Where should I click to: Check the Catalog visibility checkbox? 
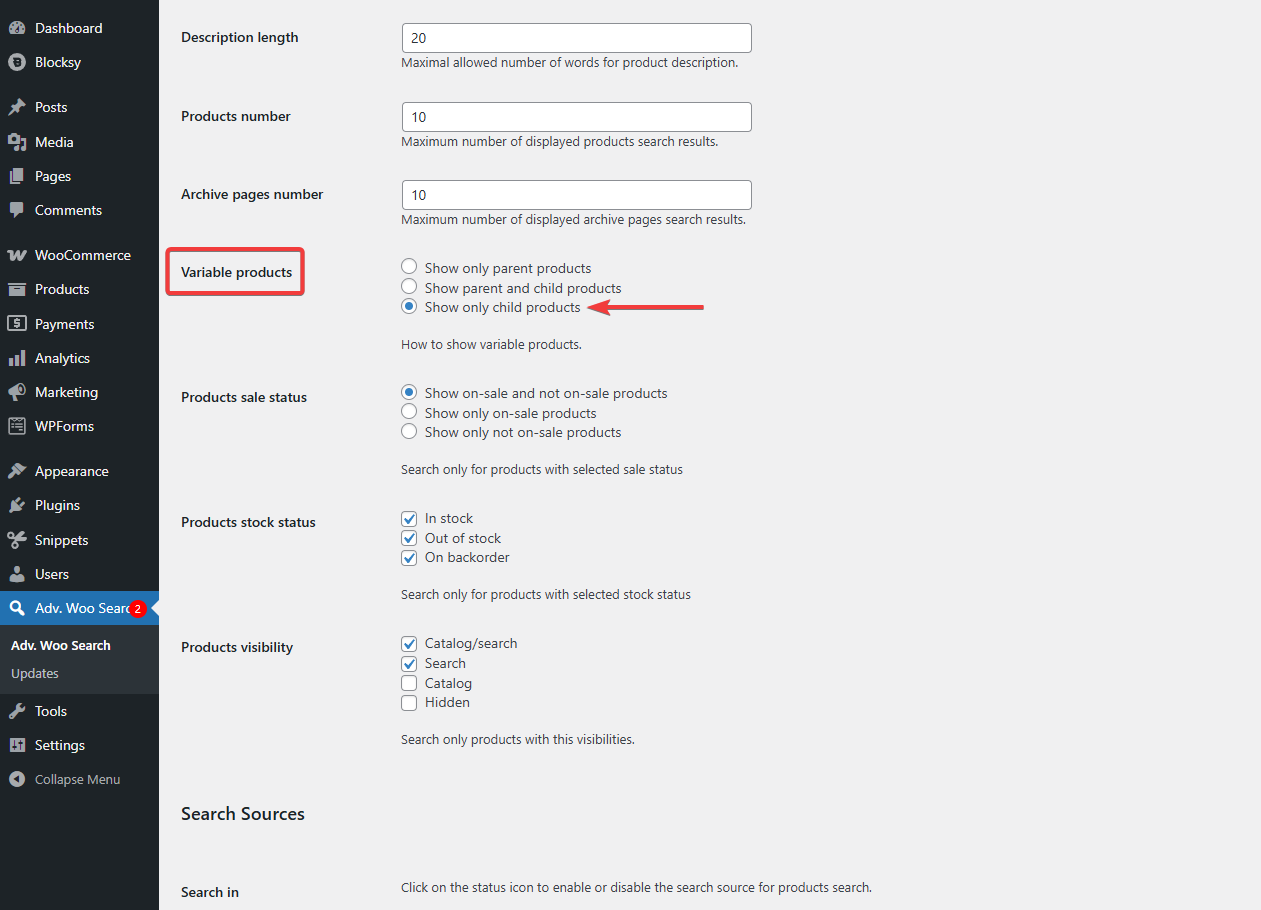[x=409, y=683]
